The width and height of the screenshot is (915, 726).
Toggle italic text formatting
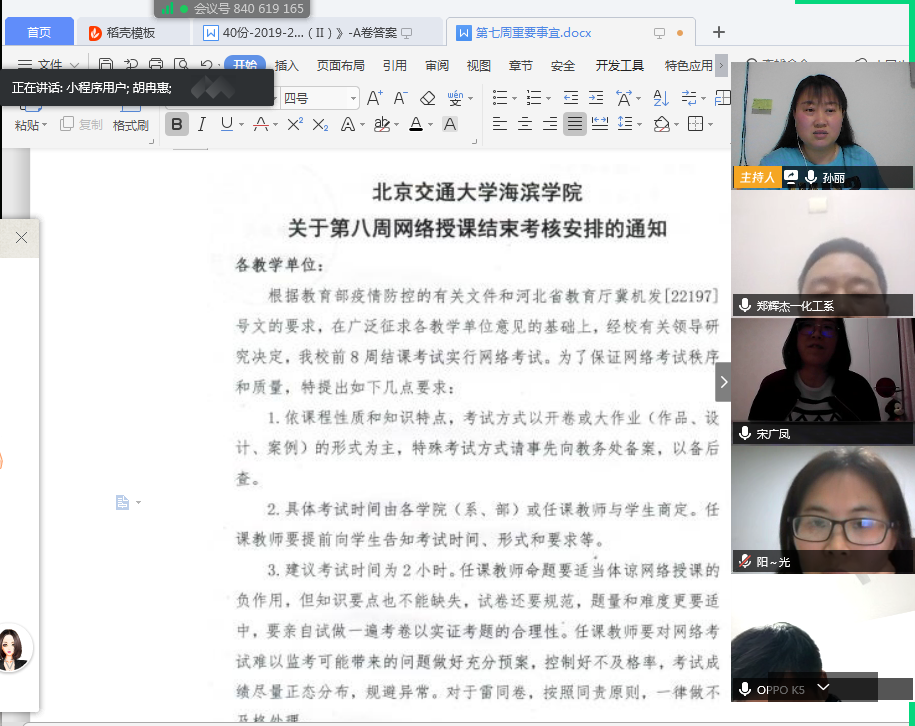point(202,124)
